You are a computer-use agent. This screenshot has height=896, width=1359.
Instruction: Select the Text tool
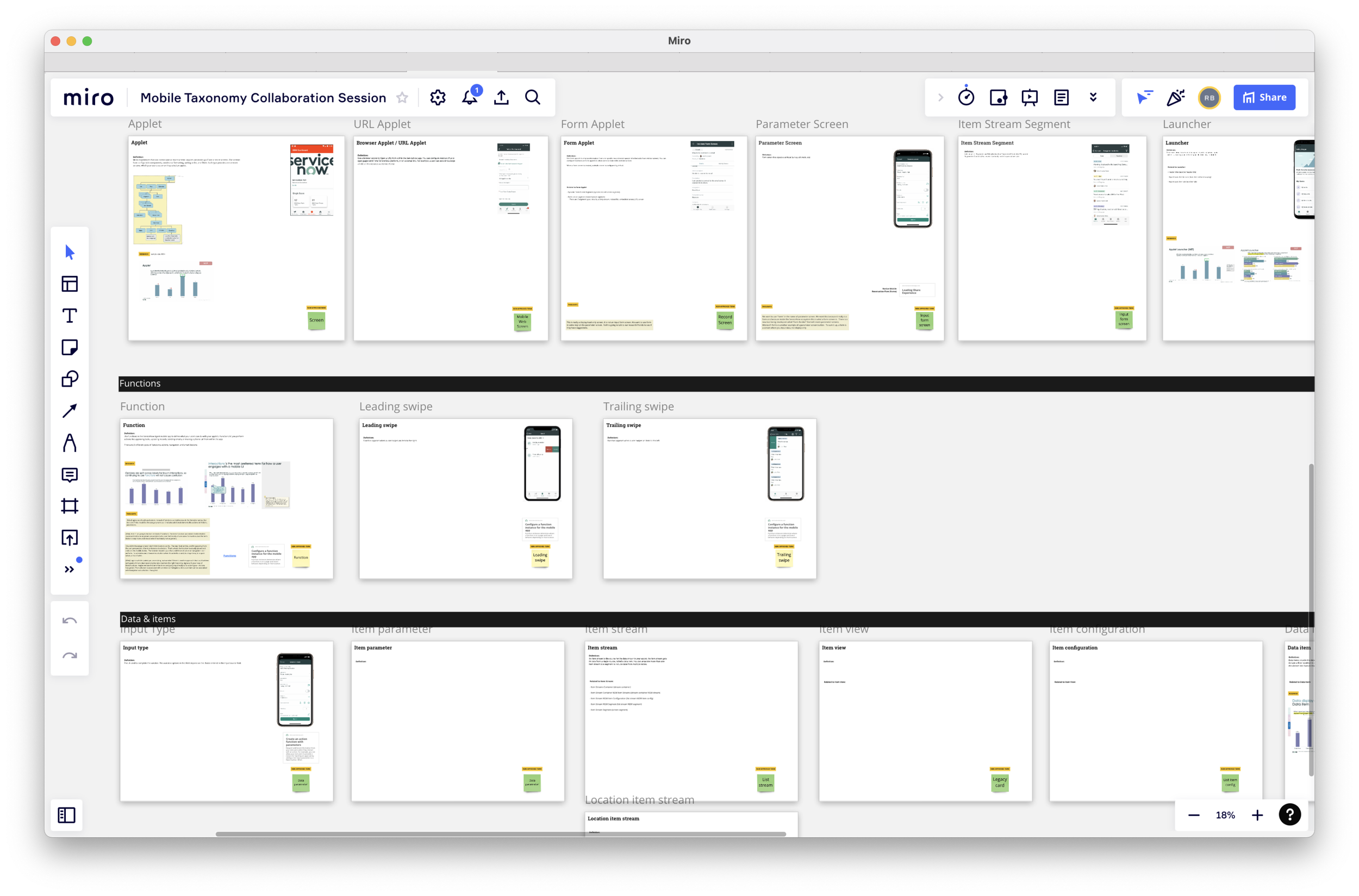click(x=70, y=316)
